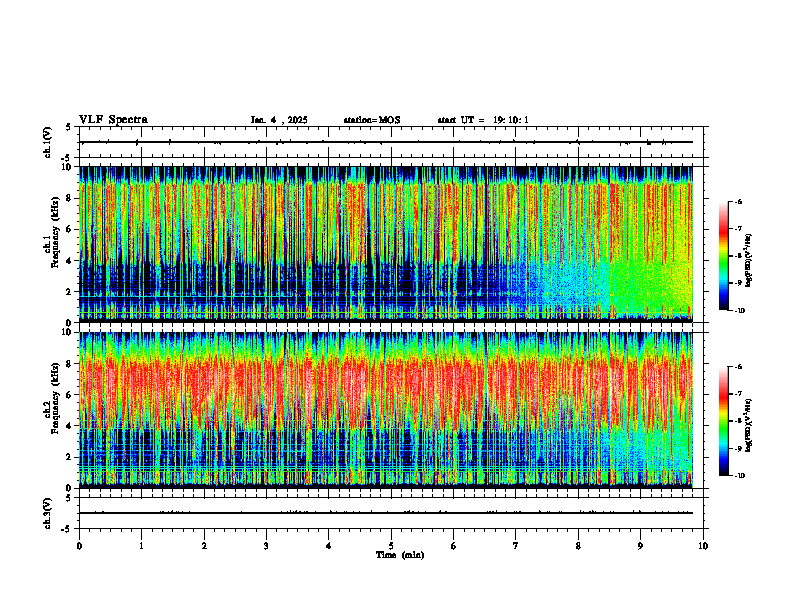Click the ch.1 voltage waveform trace

(386, 142)
